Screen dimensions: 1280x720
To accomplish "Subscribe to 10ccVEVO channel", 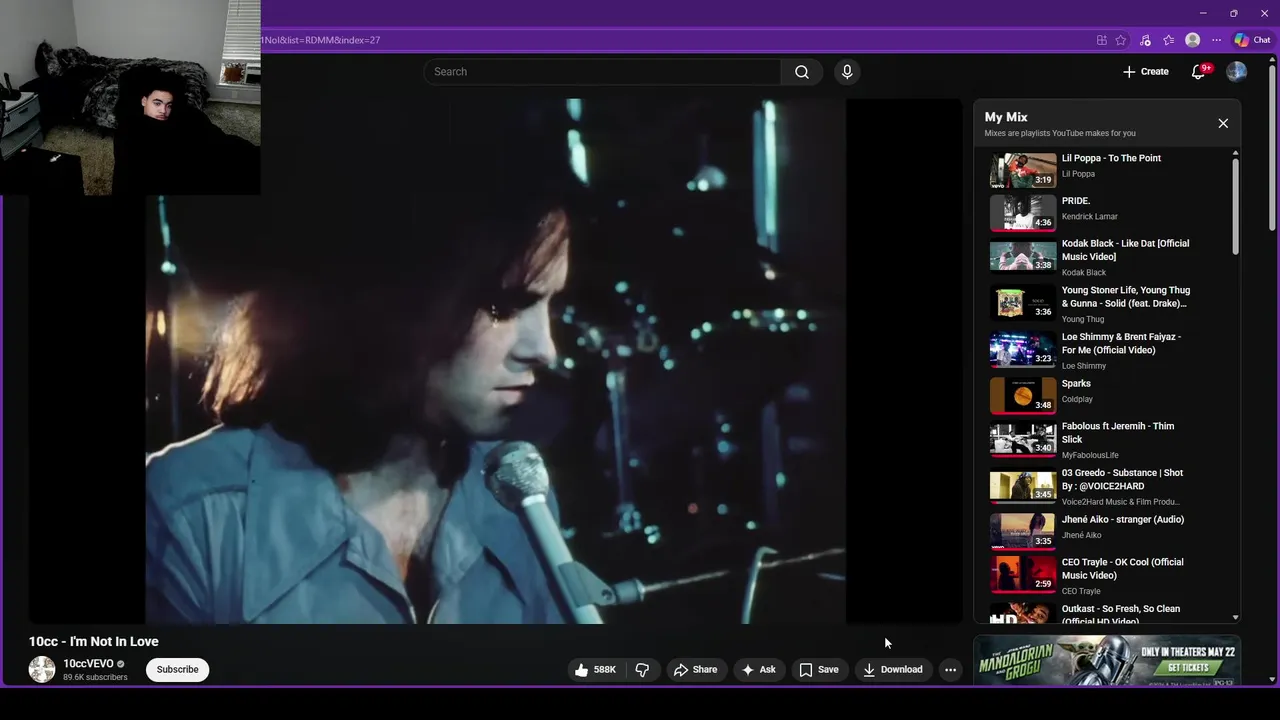I will click(177, 670).
